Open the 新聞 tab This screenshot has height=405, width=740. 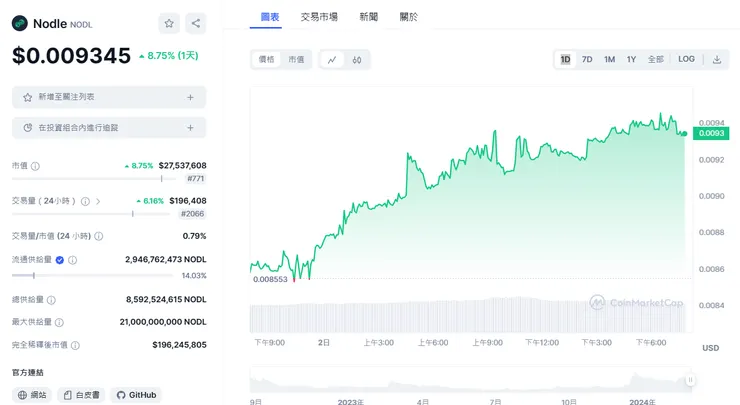369,17
